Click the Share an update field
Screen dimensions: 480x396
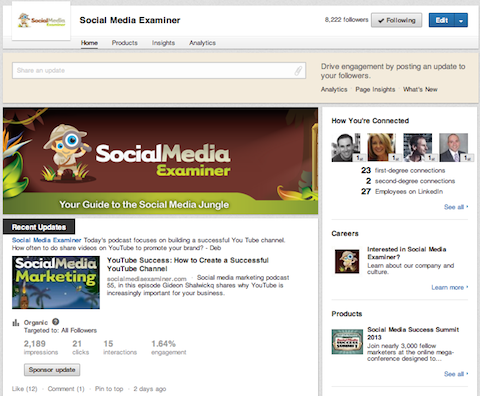click(159, 70)
